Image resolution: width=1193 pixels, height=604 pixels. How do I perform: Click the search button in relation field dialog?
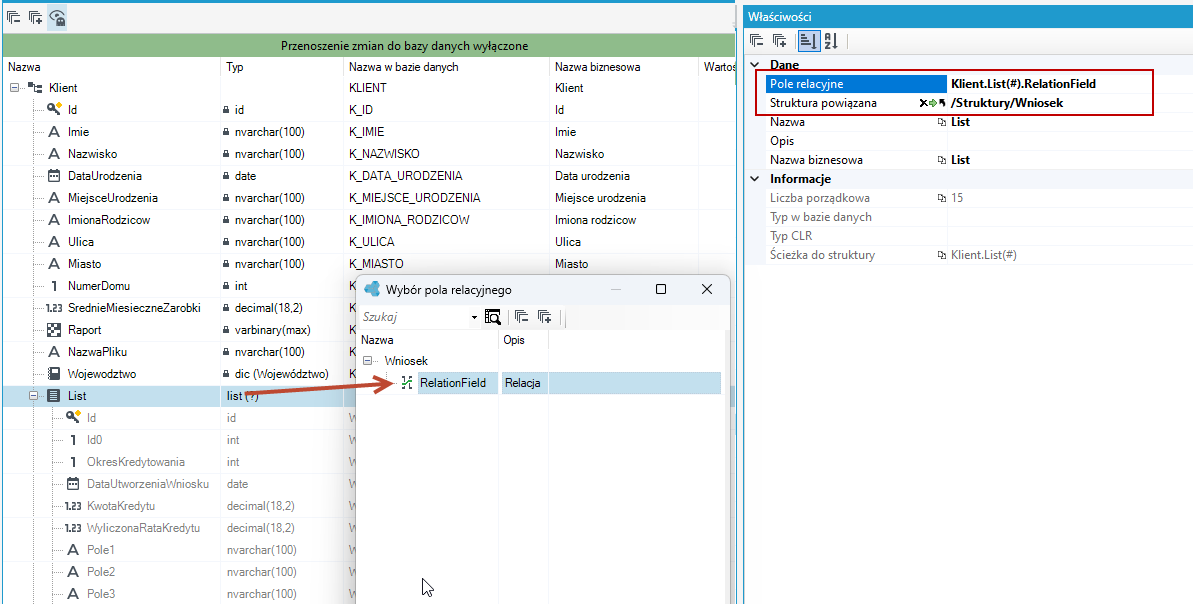pyautogui.click(x=493, y=316)
